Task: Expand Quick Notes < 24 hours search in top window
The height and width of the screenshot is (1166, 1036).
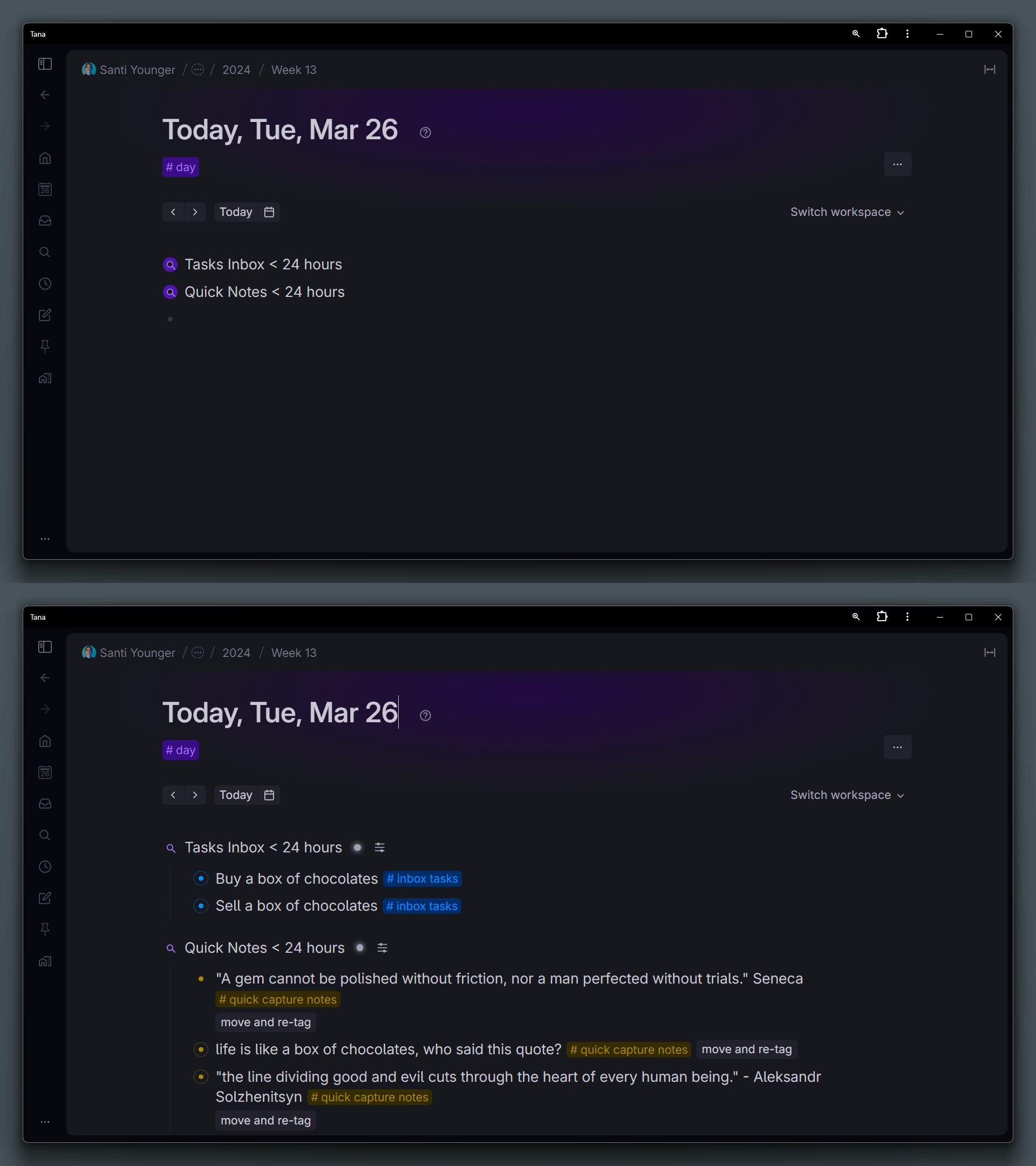Action: tap(171, 292)
